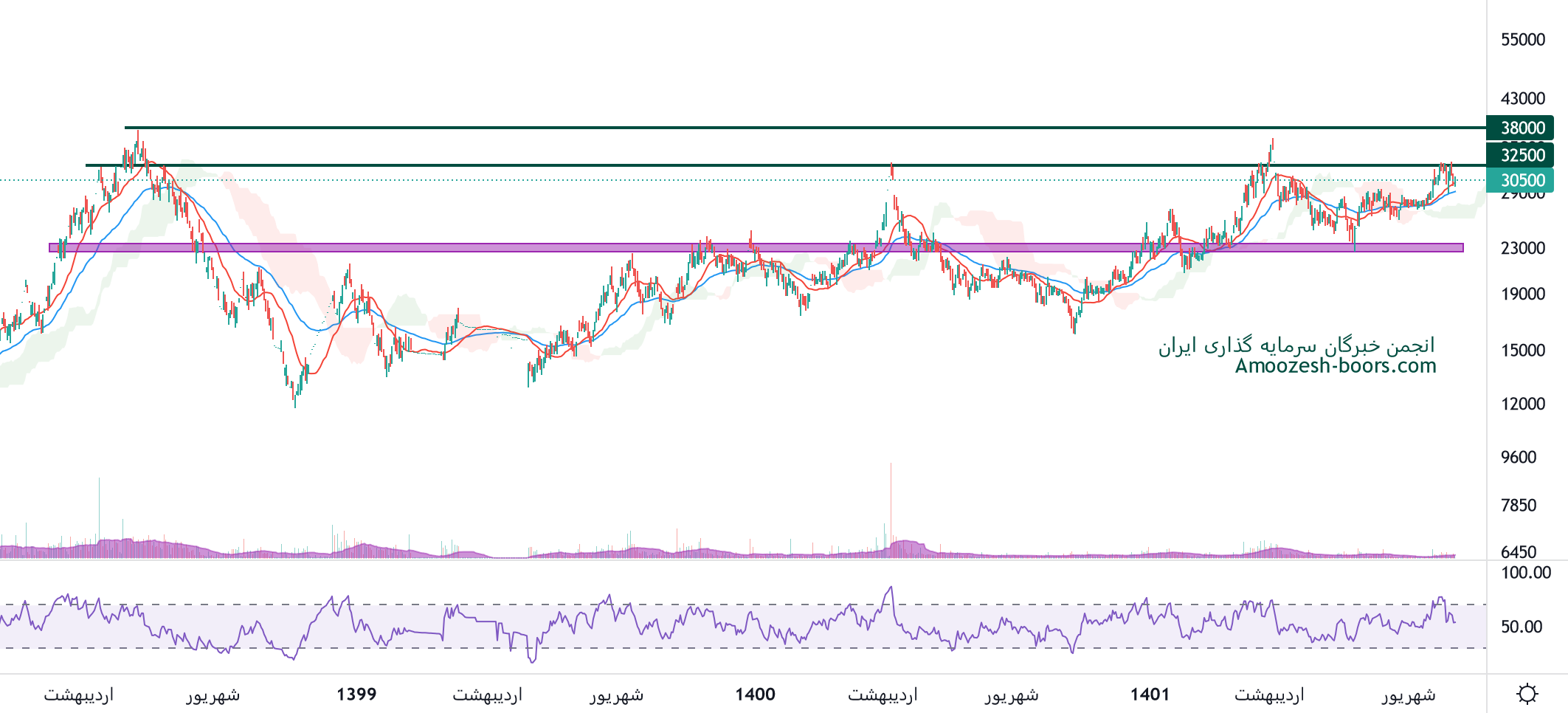Click the 12000 price axis label

pos(1522,404)
